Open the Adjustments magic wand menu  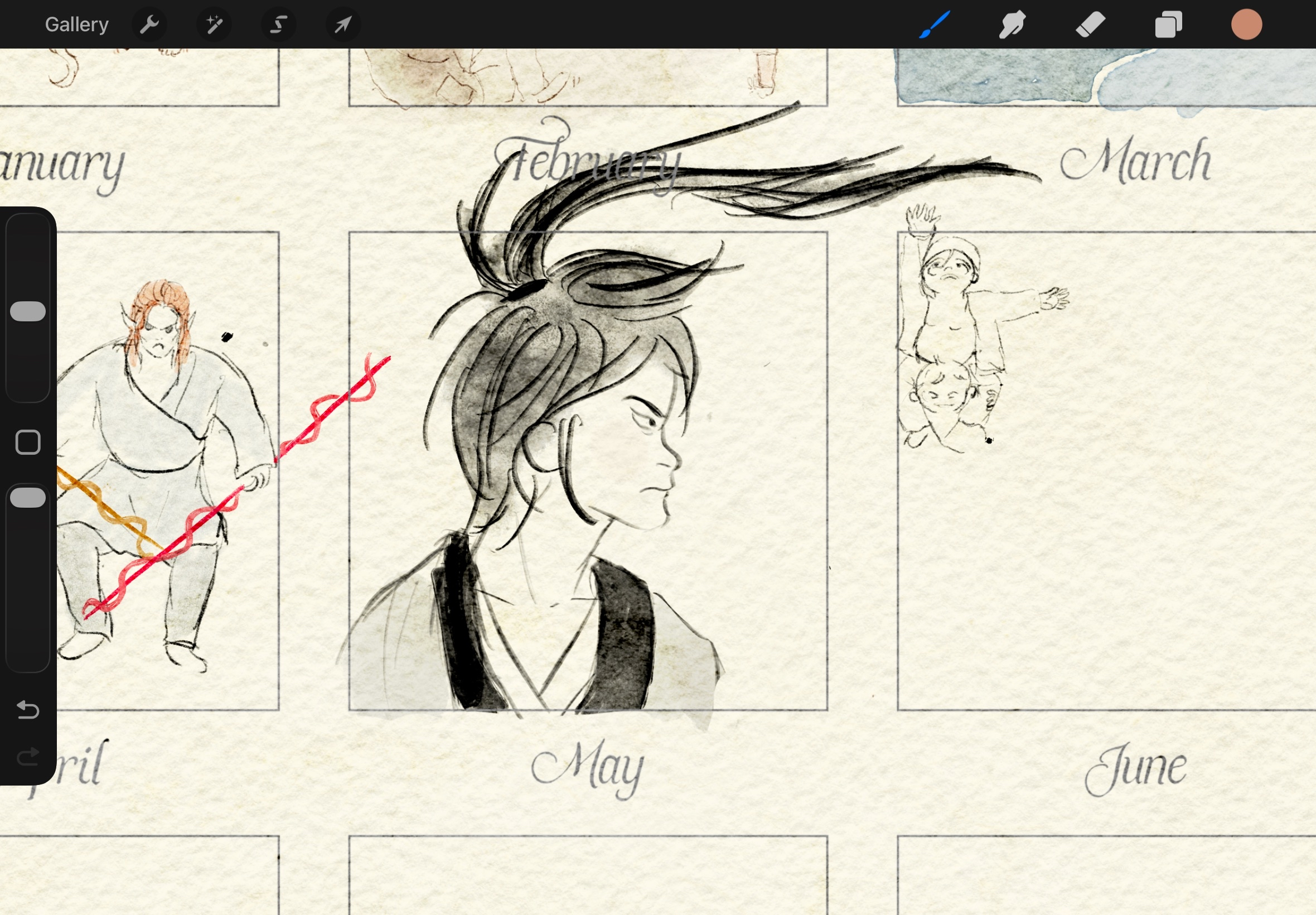tap(214, 25)
